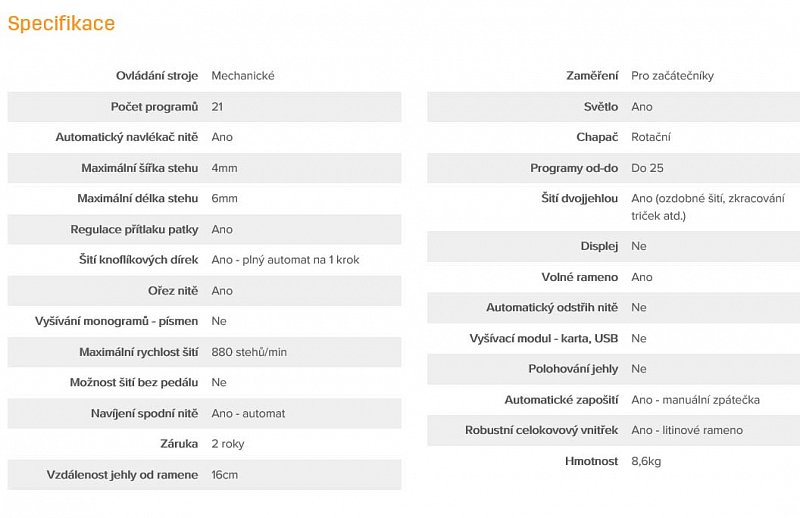Click the Záruka value 2 roky

(228, 444)
